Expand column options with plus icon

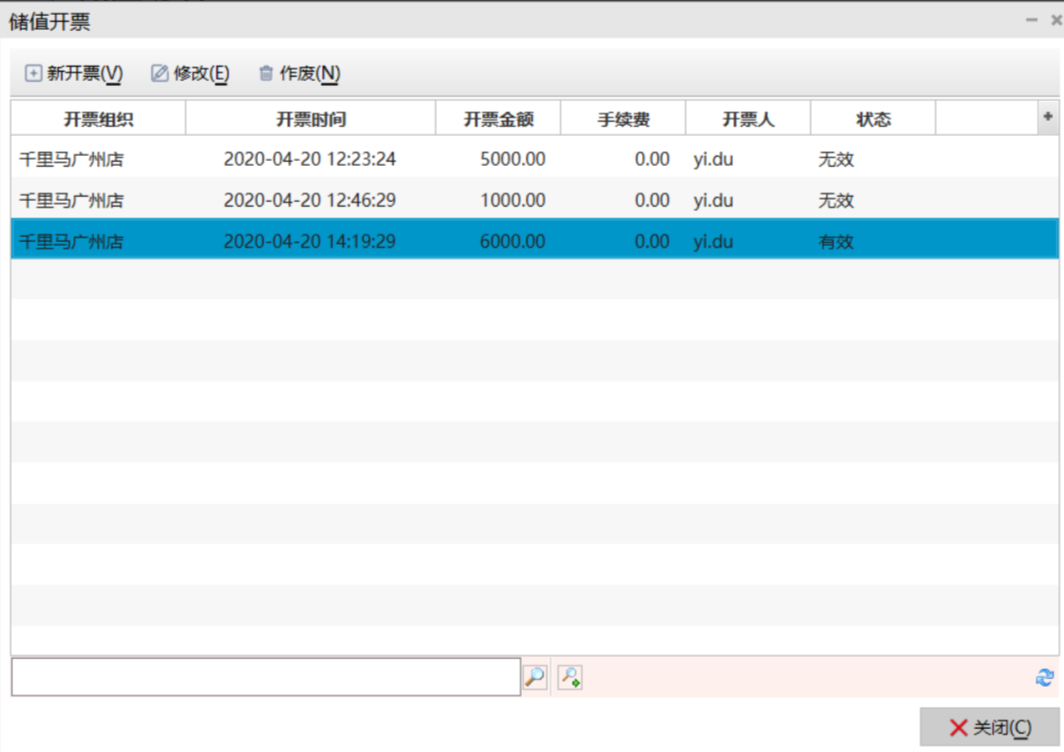1048,117
